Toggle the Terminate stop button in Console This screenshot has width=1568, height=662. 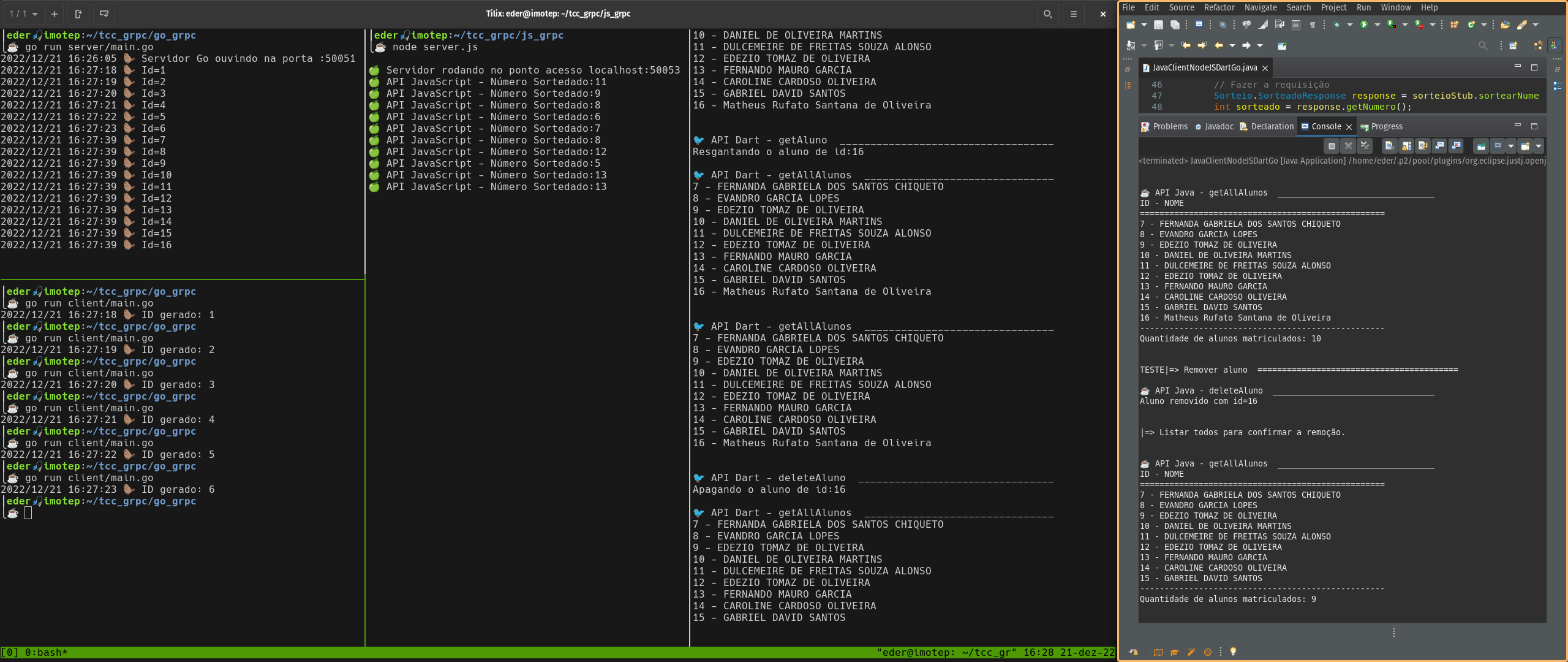click(1332, 146)
